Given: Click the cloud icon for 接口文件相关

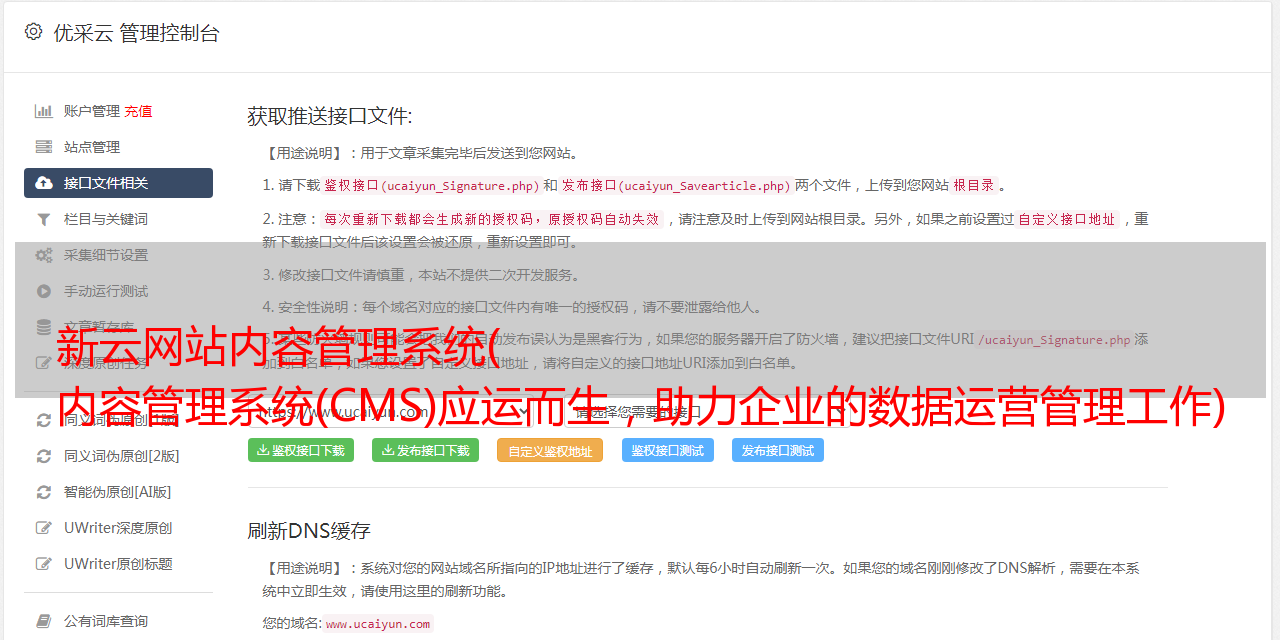Looking at the screenshot, I should coord(44,183).
